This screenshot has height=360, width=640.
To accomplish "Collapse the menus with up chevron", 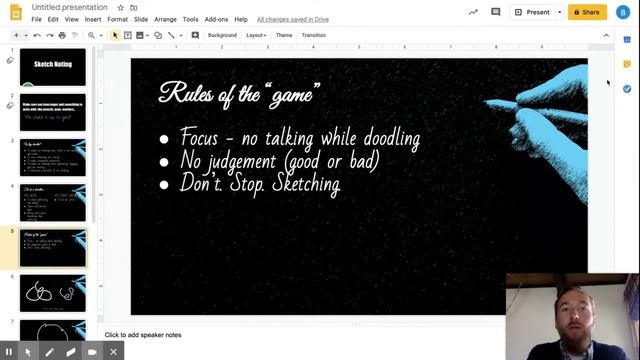I will pyautogui.click(x=606, y=36).
